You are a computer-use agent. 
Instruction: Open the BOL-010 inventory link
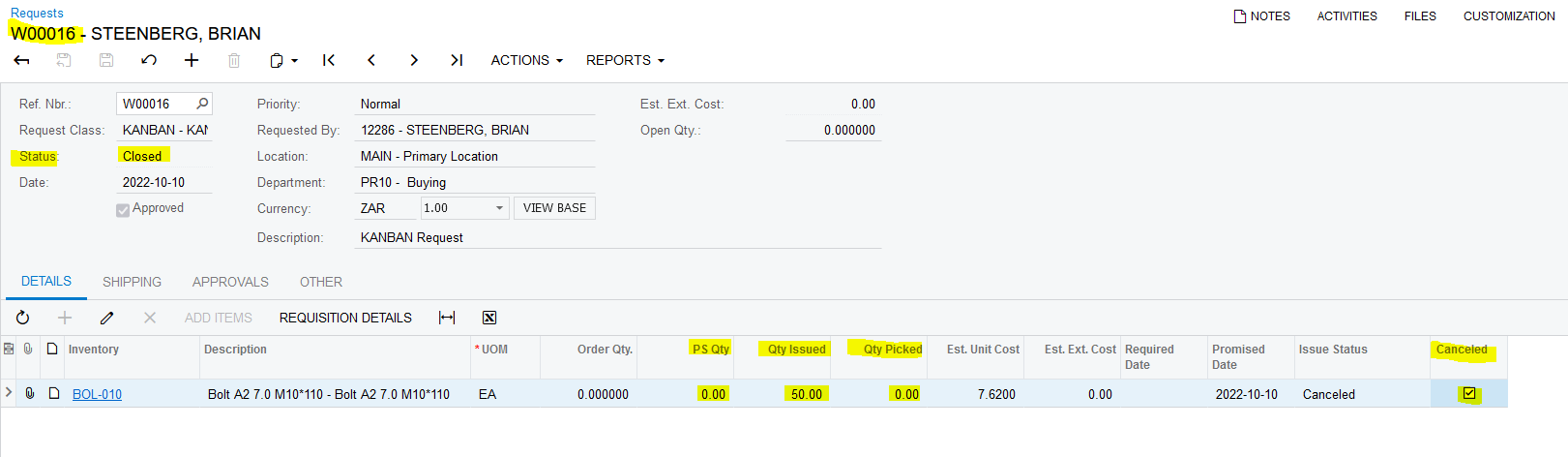[x=97, y=394]
